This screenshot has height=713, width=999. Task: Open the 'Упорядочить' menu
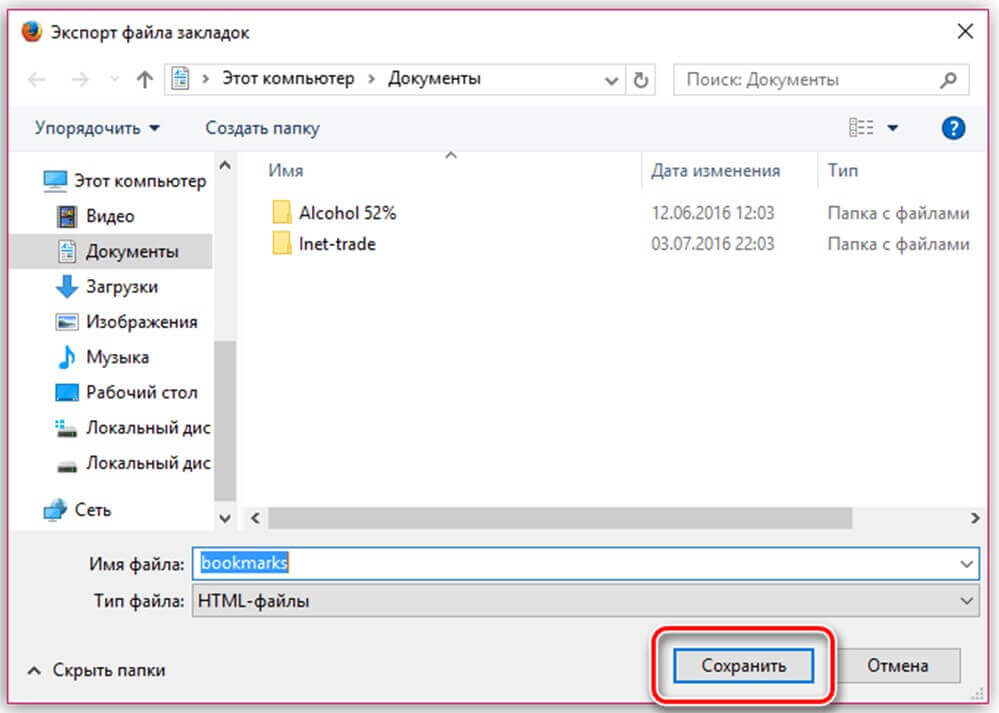97,128
